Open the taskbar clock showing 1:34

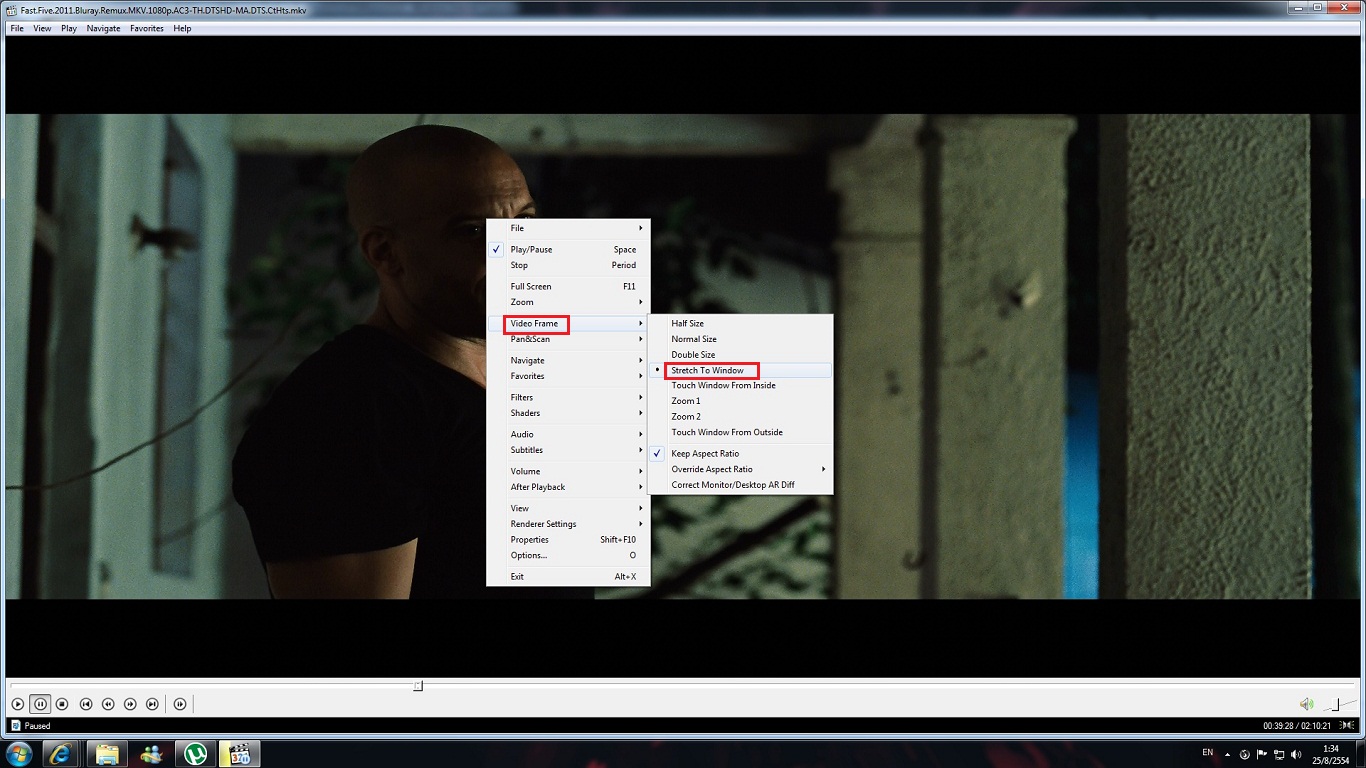coord(1331,754)
